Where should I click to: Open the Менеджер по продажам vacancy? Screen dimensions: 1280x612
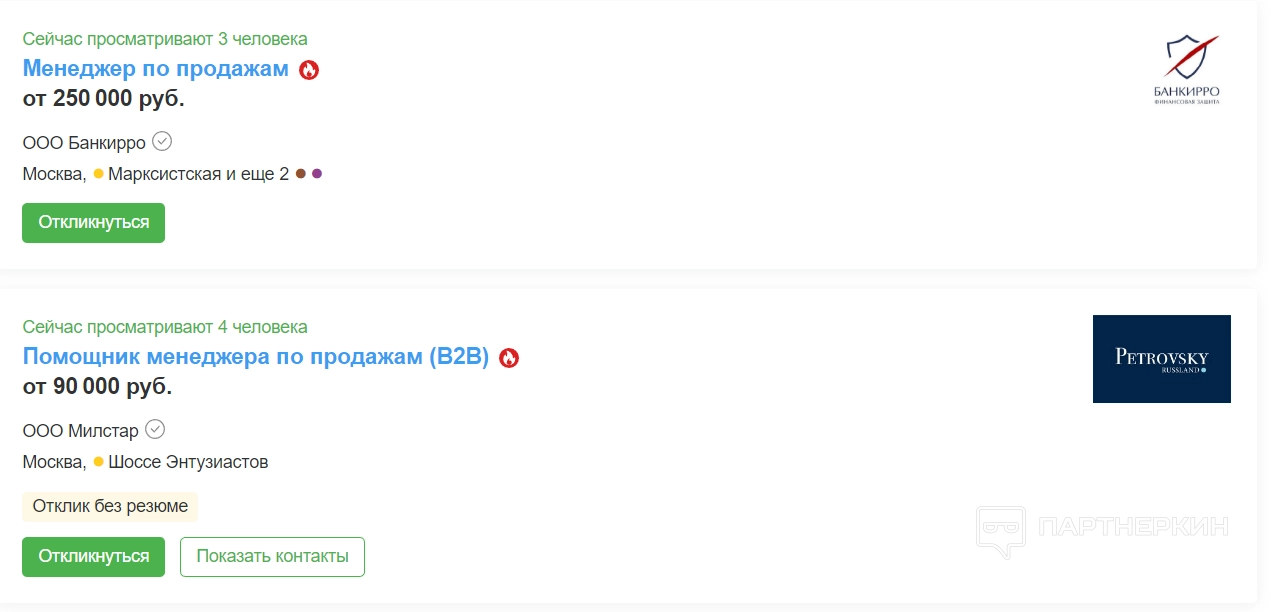156,69
